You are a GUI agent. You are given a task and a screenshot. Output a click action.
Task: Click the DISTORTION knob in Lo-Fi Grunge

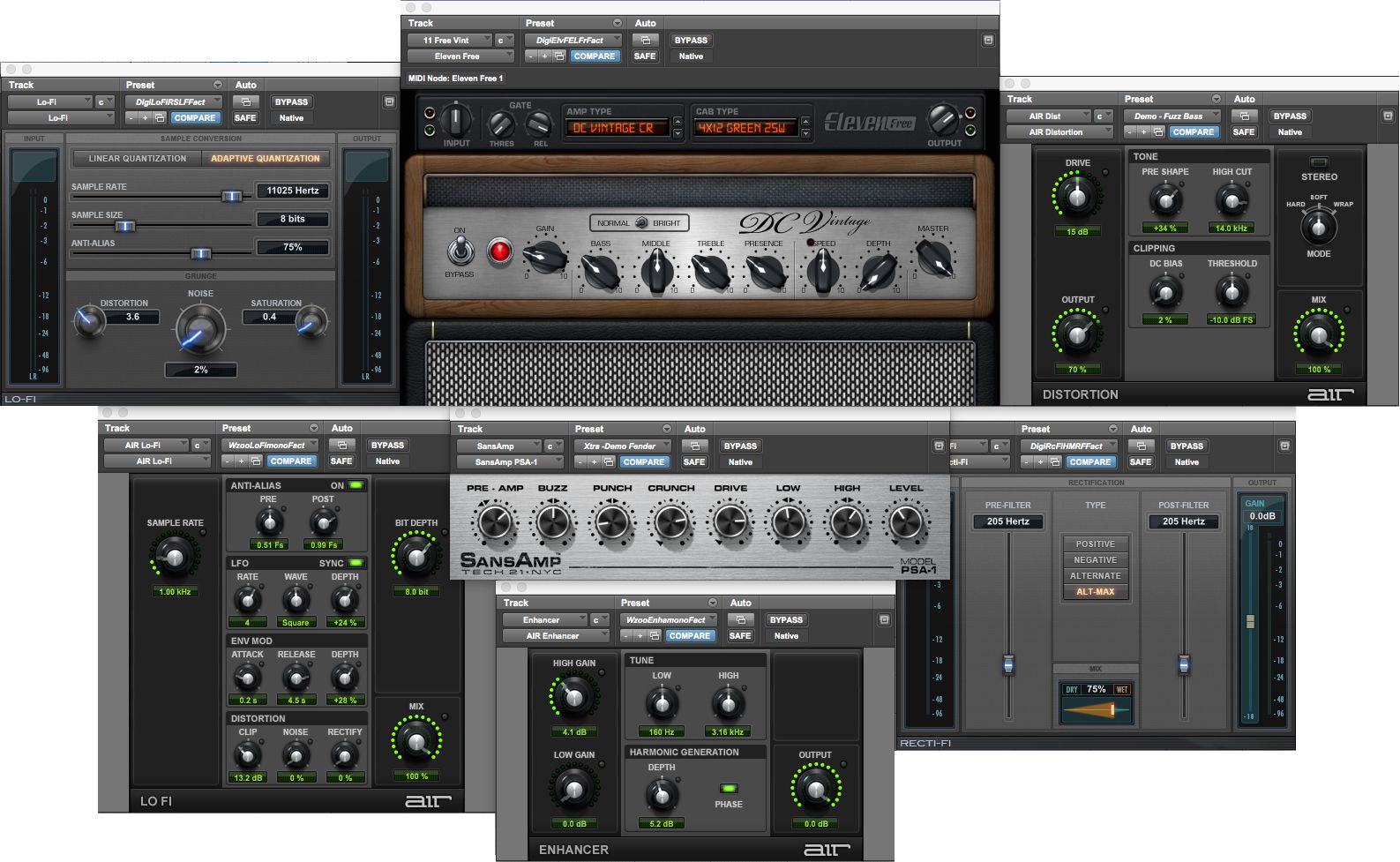[x=89, y=322]
